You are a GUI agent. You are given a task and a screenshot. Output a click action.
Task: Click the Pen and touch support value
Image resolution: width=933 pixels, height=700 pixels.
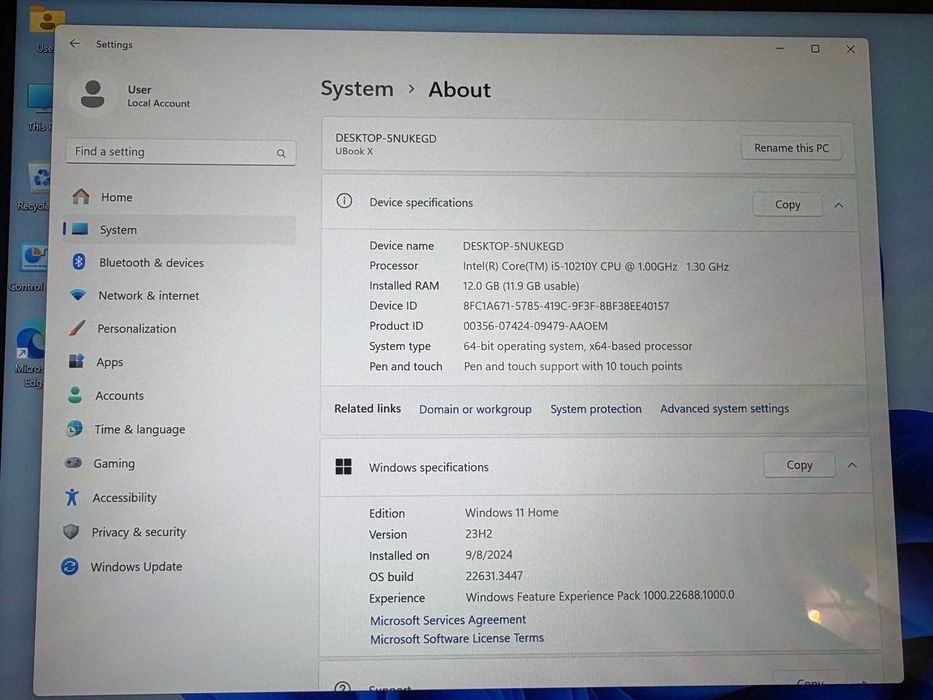tap(573, 366)
